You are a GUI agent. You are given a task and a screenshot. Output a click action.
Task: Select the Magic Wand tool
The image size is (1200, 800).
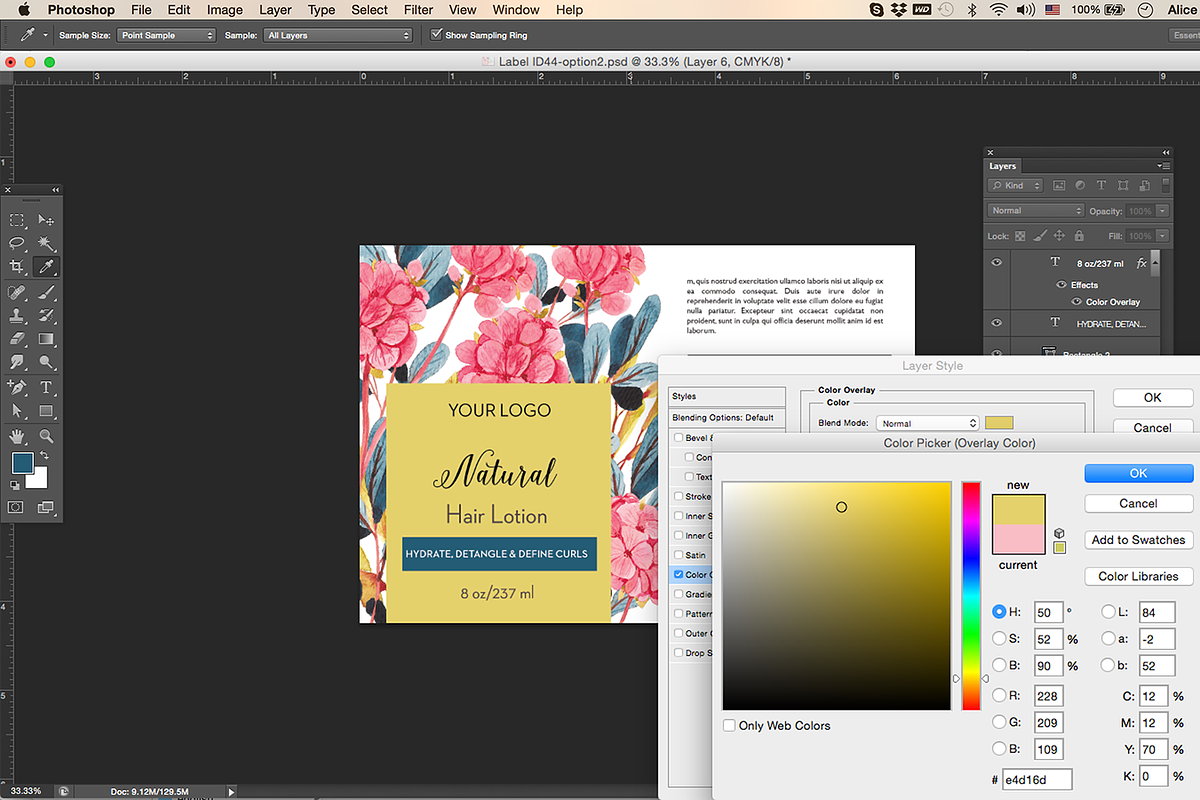point(46,243)
